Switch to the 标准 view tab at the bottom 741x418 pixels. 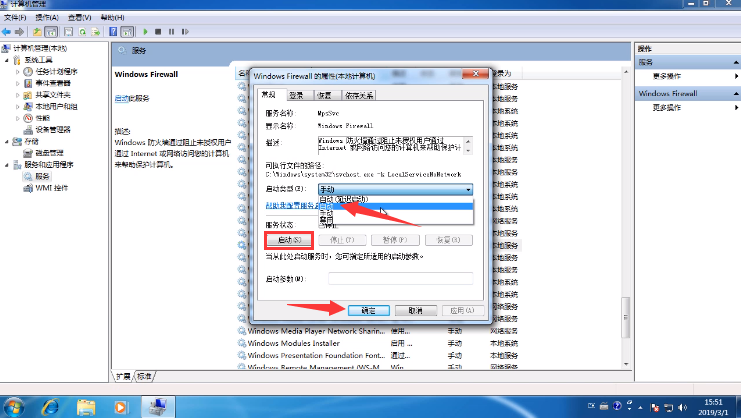(x=144, y=376)
